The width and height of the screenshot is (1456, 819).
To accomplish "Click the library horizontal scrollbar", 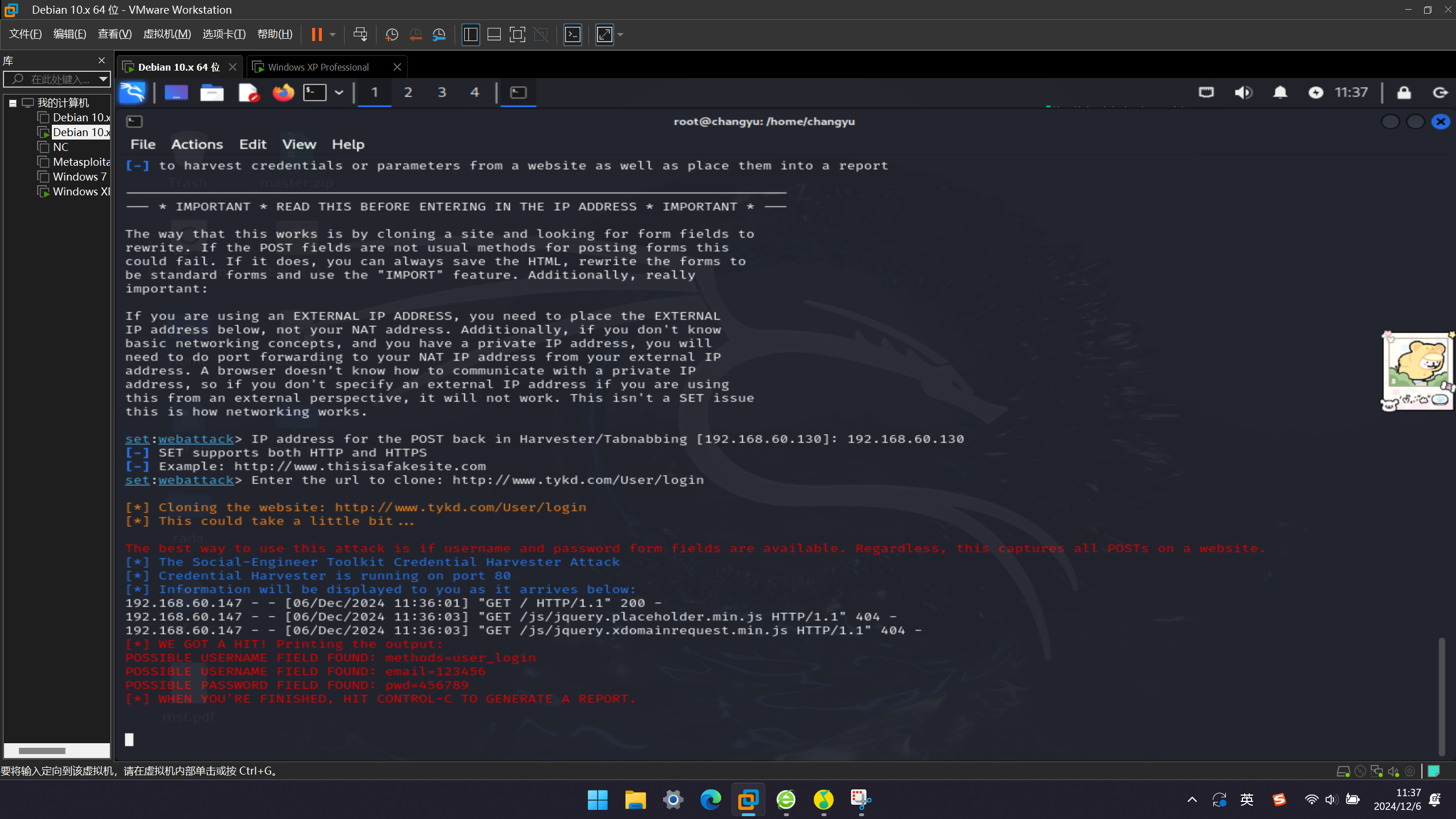I will point(42,750).
